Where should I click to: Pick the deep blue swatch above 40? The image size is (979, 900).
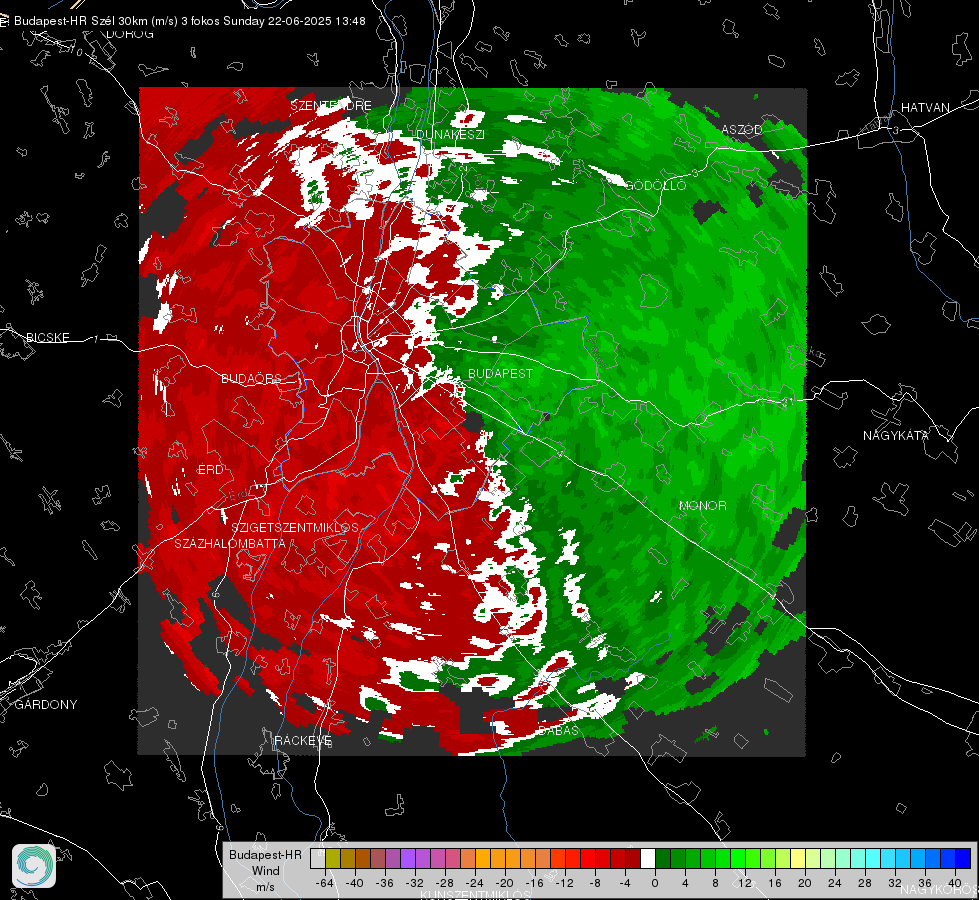963,858
